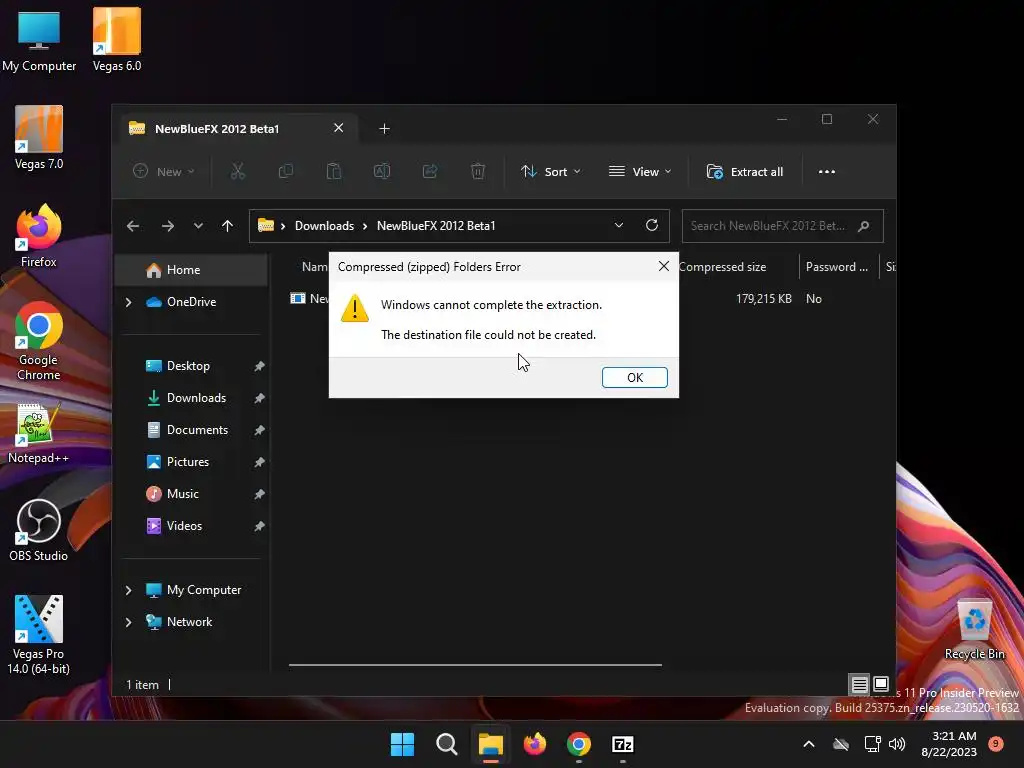Image resolution: width=1024 pixels, height=768 pixels.
Task: Click the Rename icon in Explorer toolbar
Action: [382, 172]
